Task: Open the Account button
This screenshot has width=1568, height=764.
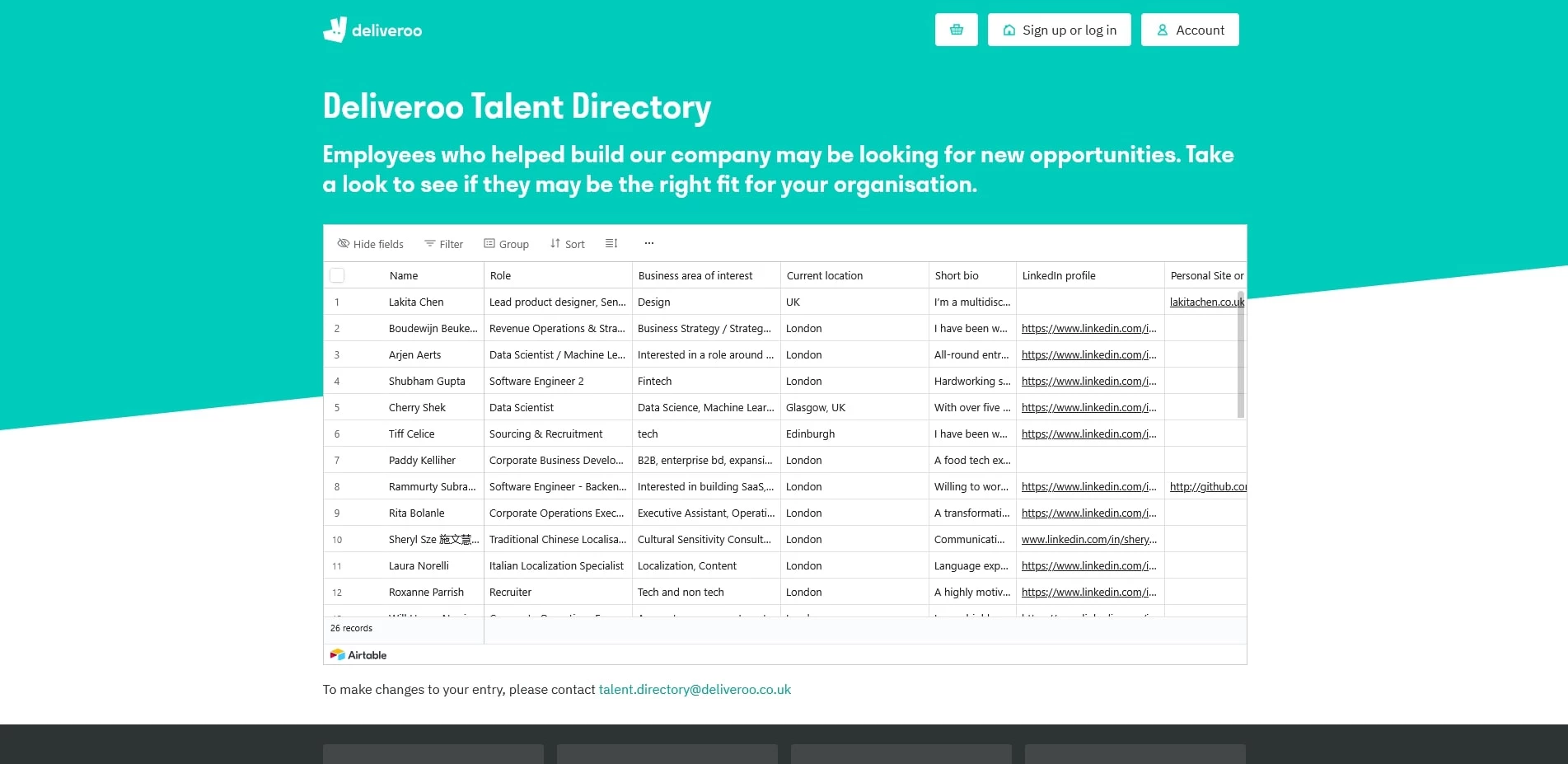Action: tap(1189, 30)
